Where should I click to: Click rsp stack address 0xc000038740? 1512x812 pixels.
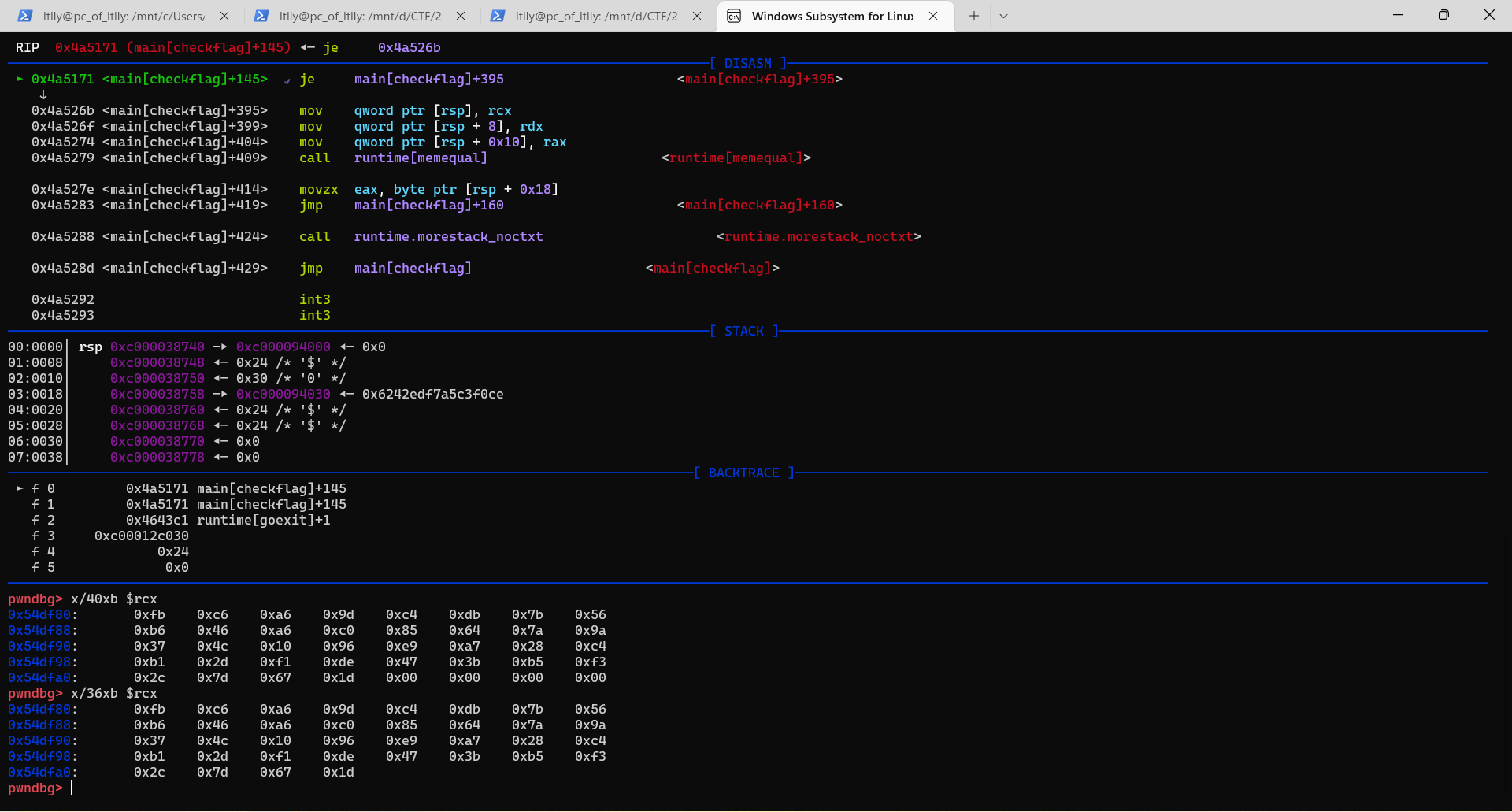pyautogui.click(x=157, y=347)
